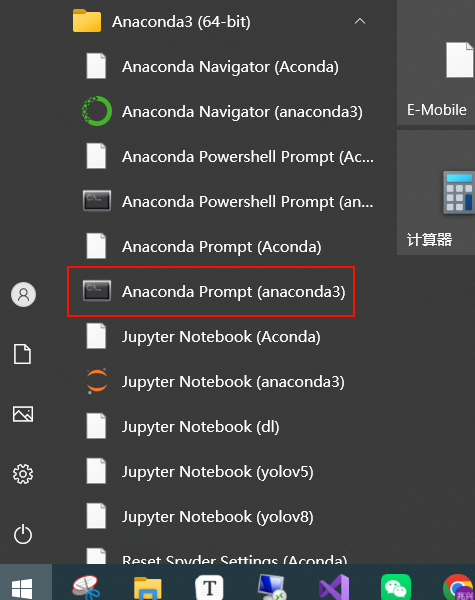Open Anaconda Powershell Prompt (anaconda3) console icon
This screenshot has width=475, height=600.
click(x=97, y=201)
